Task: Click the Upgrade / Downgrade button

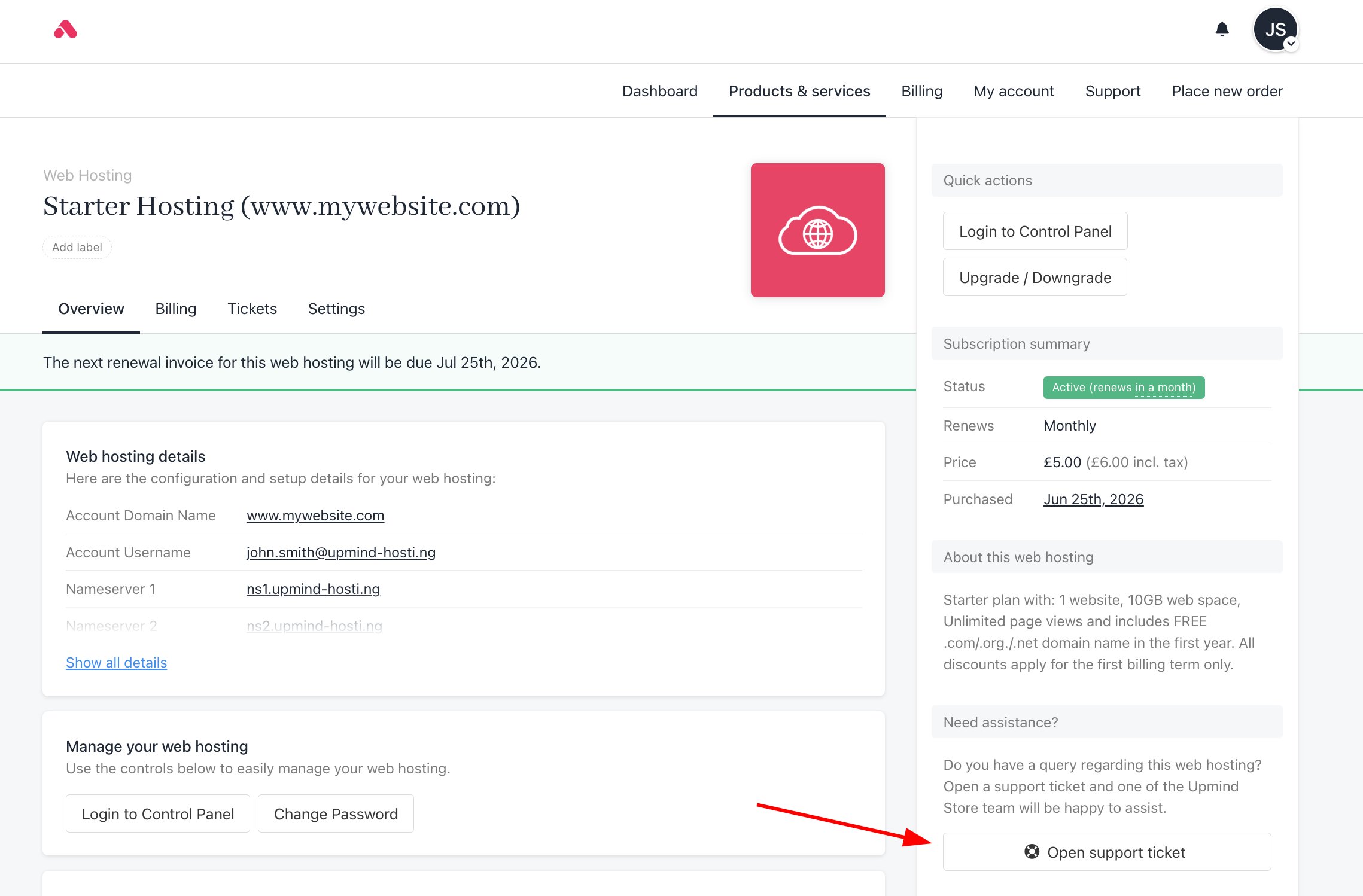Action: click(1035, 277)
